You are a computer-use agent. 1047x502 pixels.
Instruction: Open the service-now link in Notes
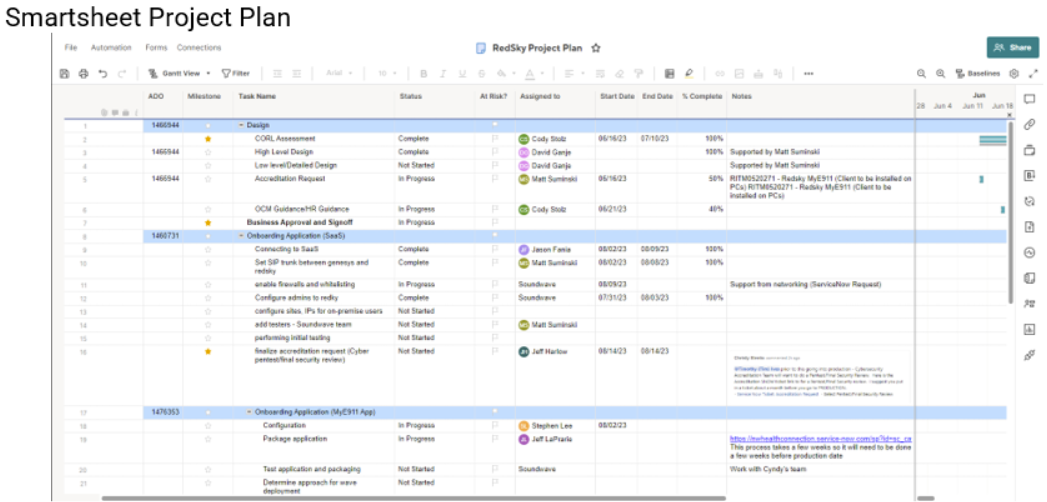click(821, 439)
